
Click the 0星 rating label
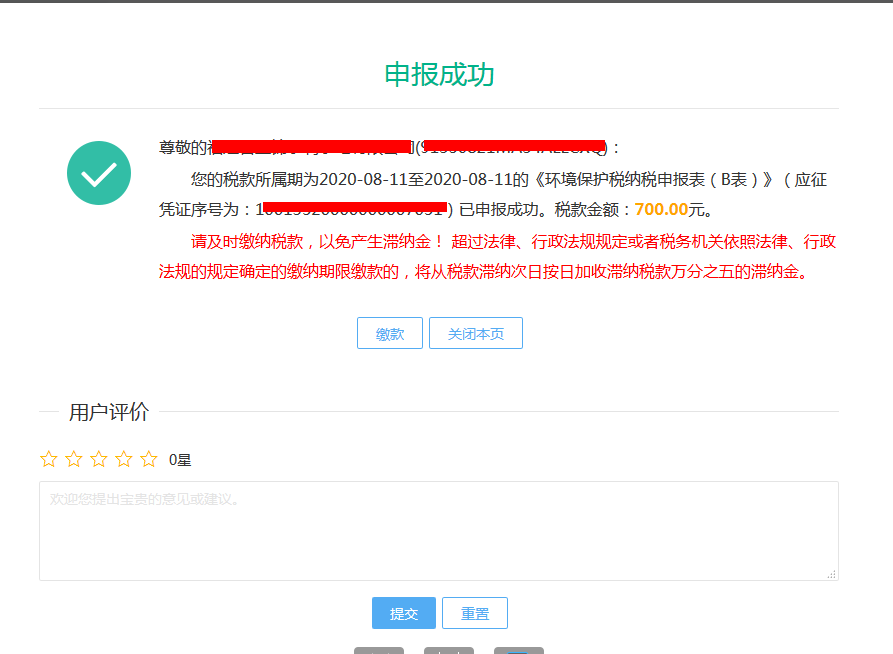click(180, 460)
